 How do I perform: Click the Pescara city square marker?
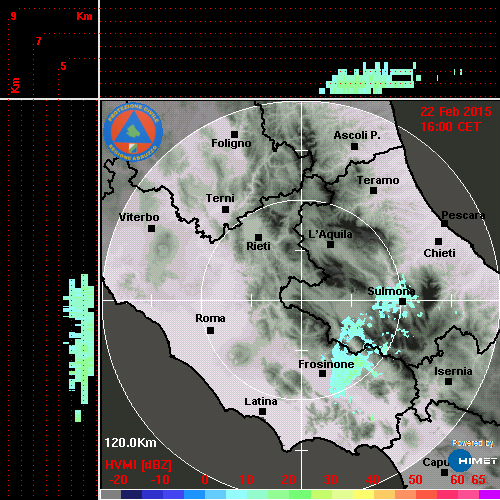[444, 224]
